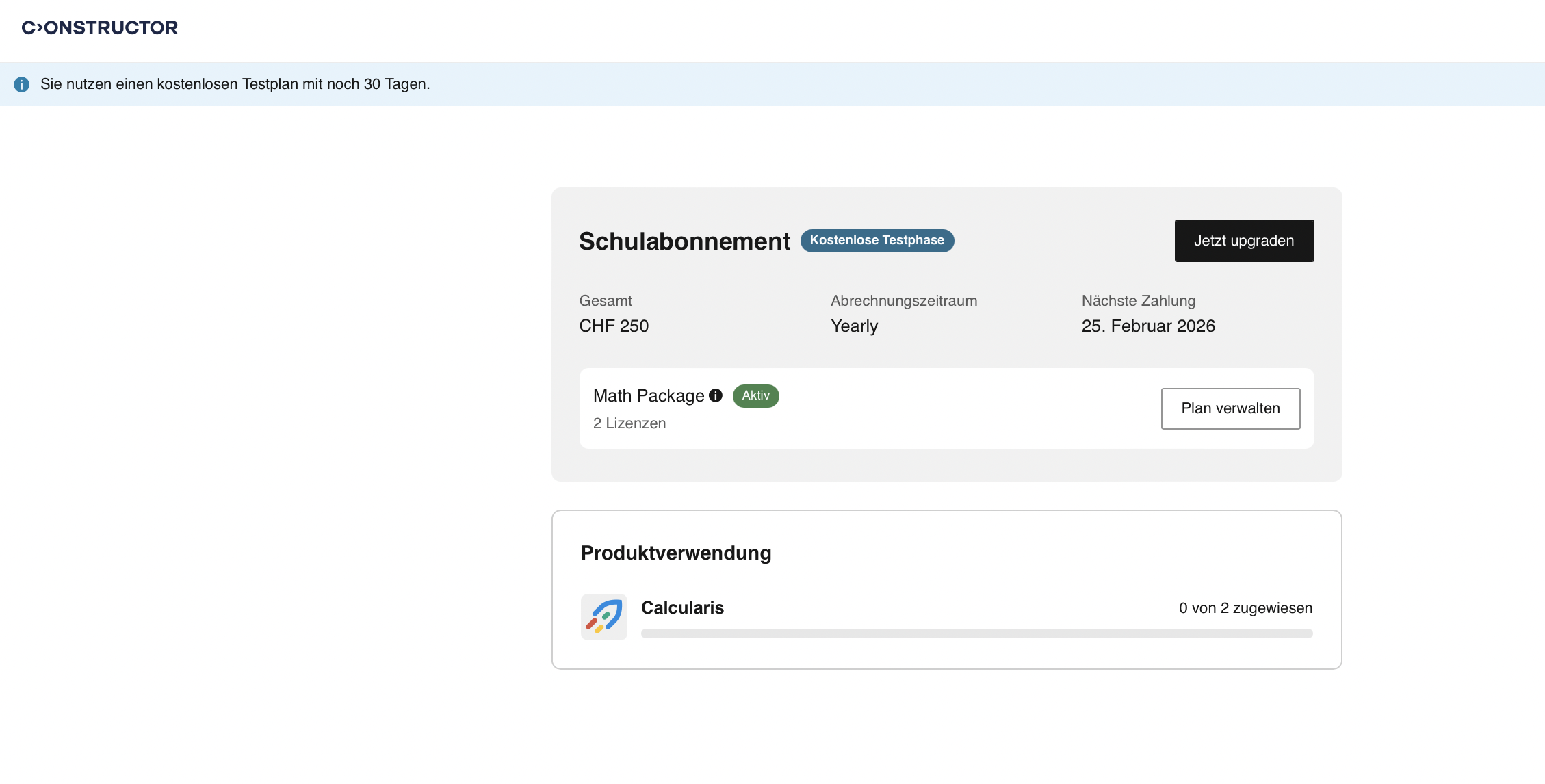The width and height of the screenshot is (1545, 784).
Task: Click the Yearly billing period value
Action: click(x=854, y=326)
